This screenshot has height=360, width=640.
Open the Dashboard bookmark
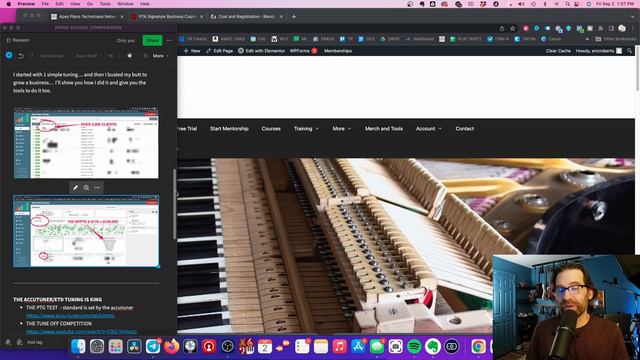[x=420, y=39]
